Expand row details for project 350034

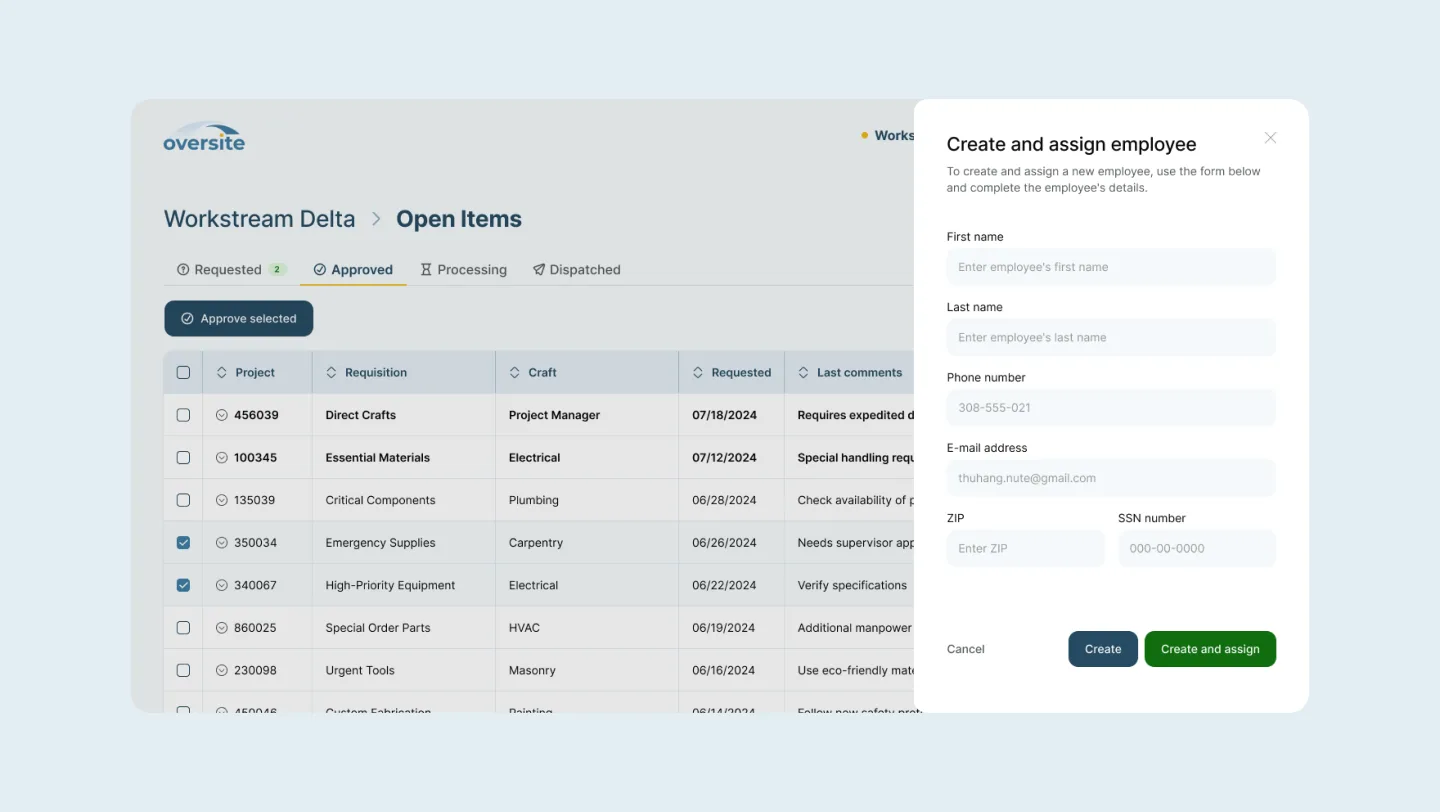click(222, 543)
